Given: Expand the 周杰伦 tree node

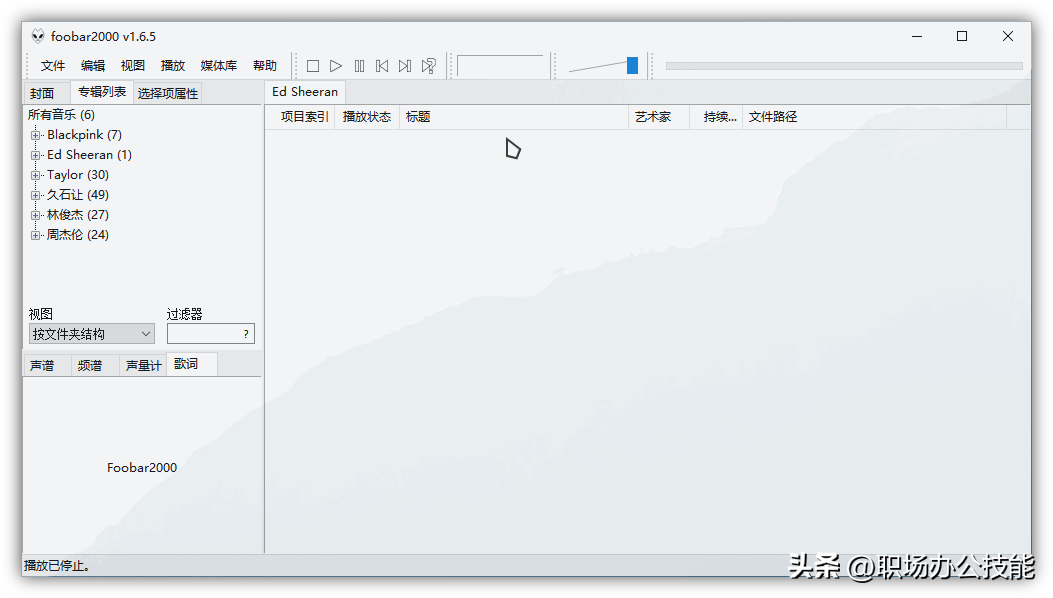Looking at the screenshot, I should pos(36,235).
